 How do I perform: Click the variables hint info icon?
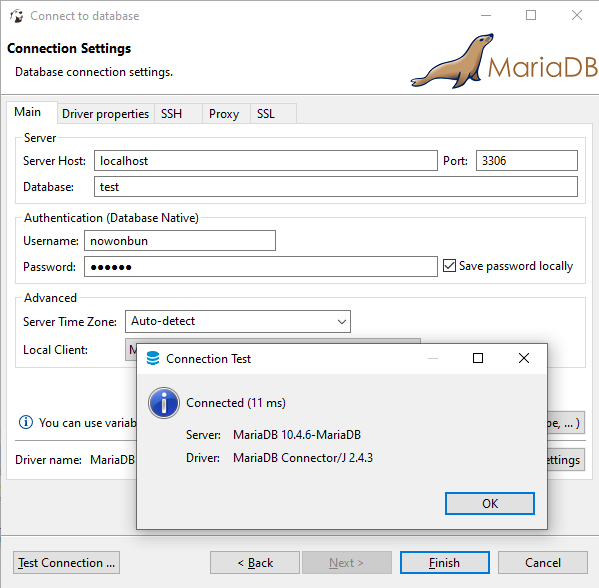tap(26, 422)
